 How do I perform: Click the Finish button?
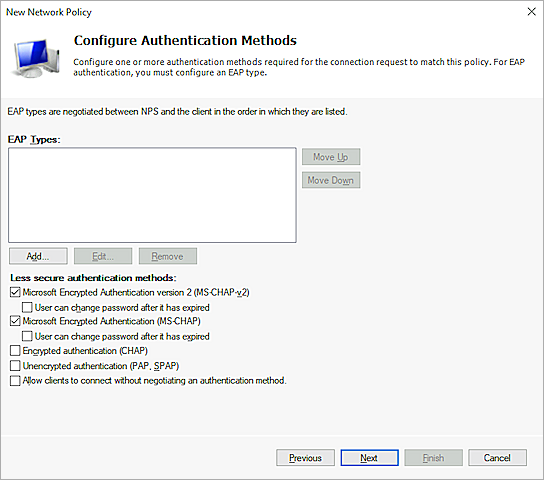433,458
